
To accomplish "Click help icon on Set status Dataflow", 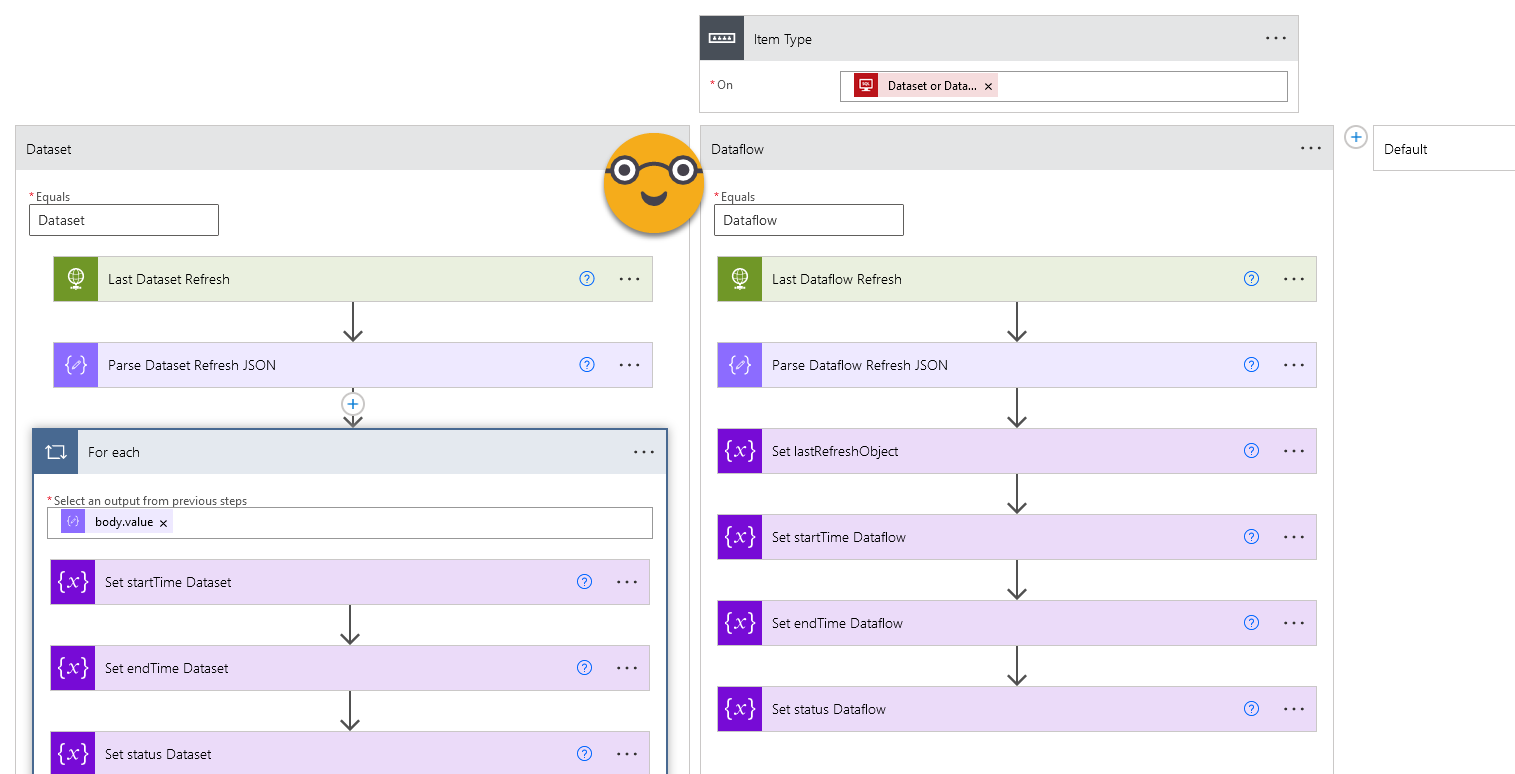I will [1251, 709].
